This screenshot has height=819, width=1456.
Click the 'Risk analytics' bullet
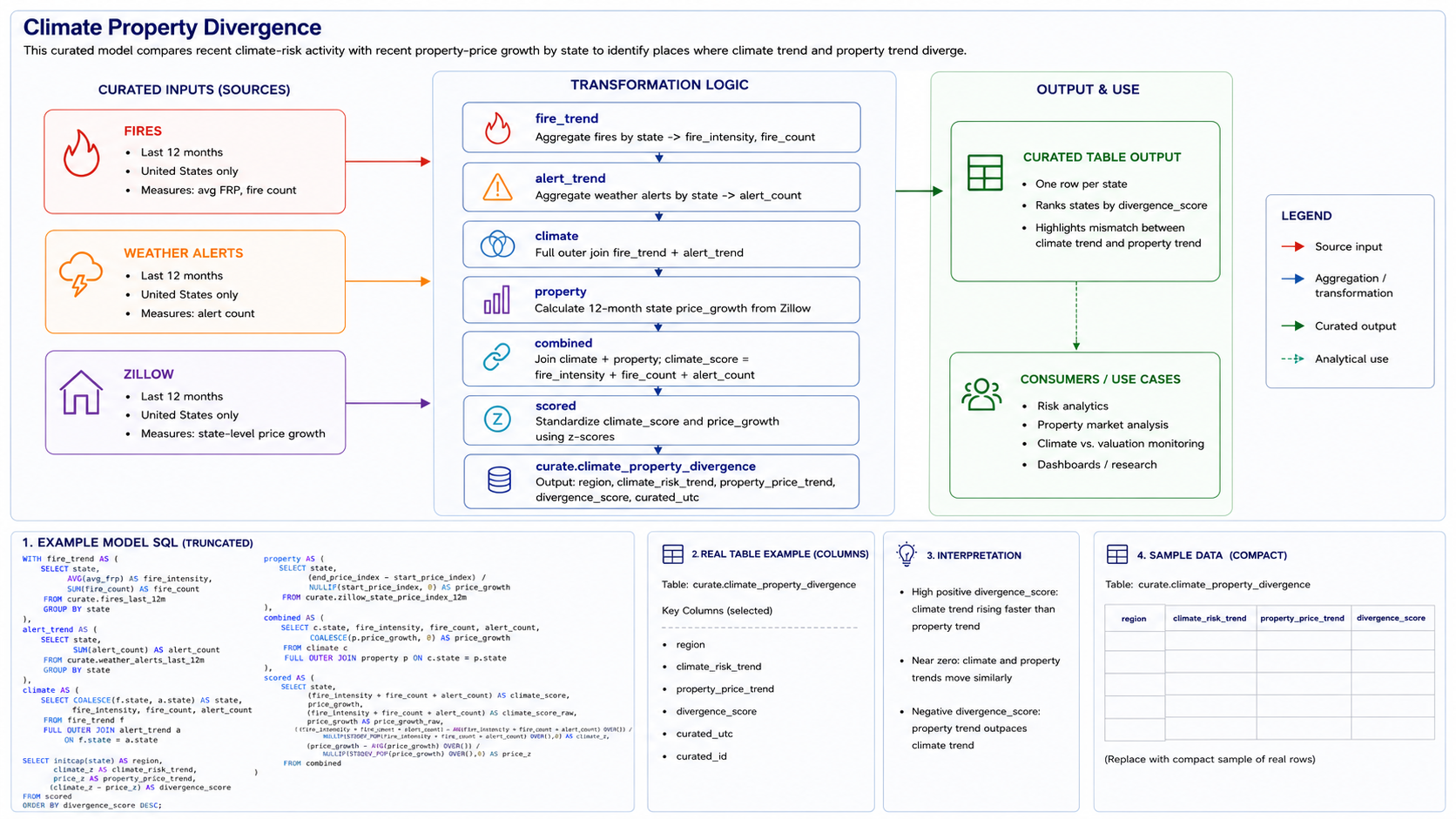(x=1073, y=406)
